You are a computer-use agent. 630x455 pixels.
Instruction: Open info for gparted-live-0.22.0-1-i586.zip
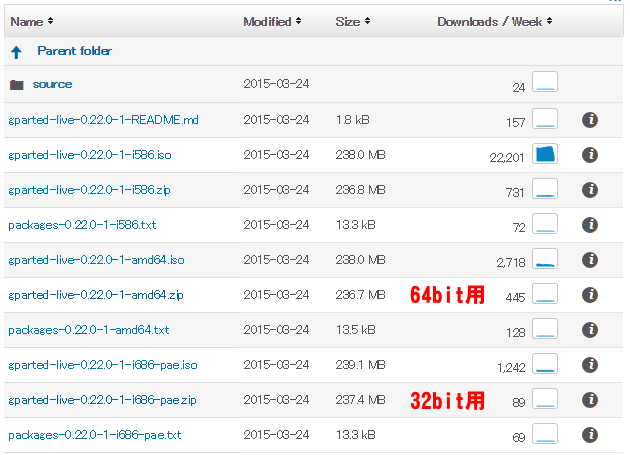[589, 190]
